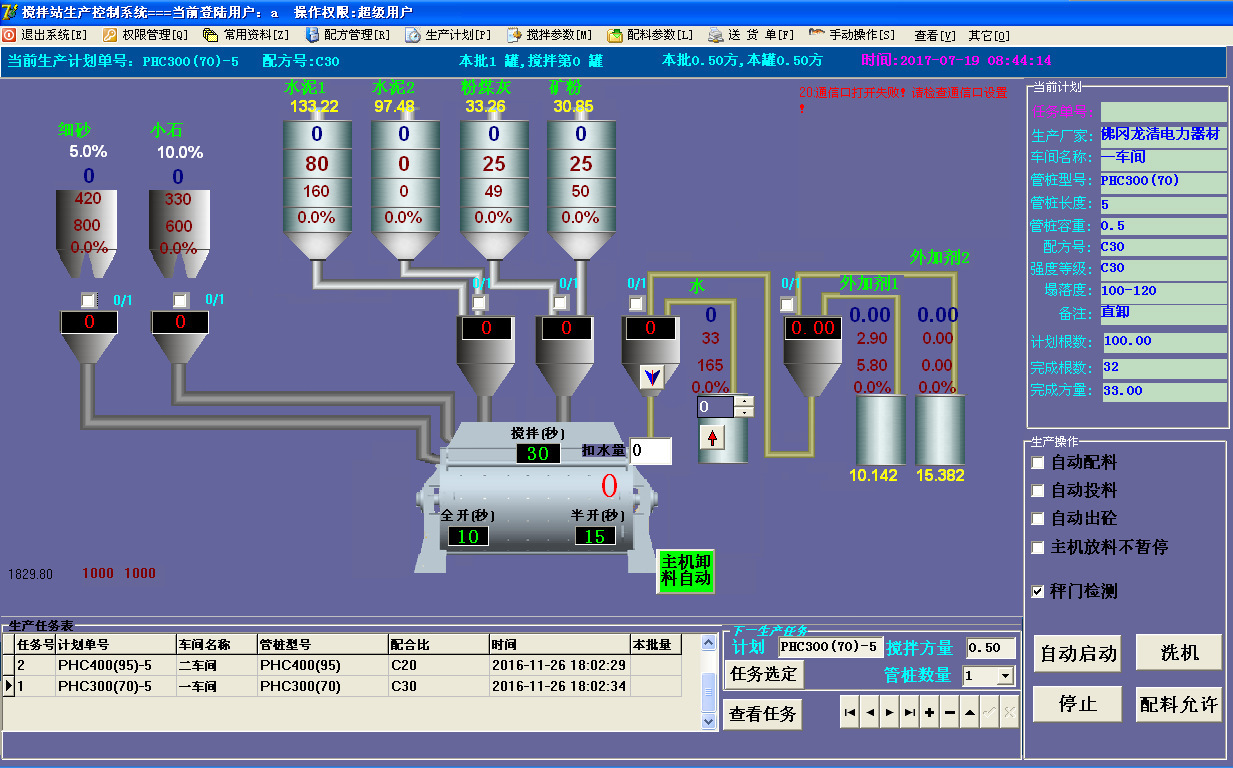Open the 配方管理[R] menu
Viewport: 1233px width, 768px height.
(348, 35)
